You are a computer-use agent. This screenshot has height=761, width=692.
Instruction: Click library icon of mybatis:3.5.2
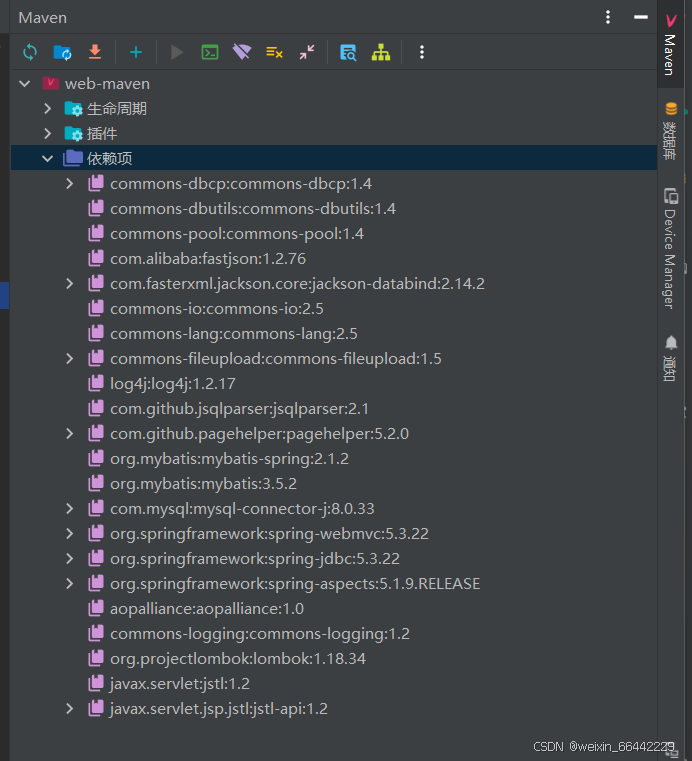[x=96, y=483]
